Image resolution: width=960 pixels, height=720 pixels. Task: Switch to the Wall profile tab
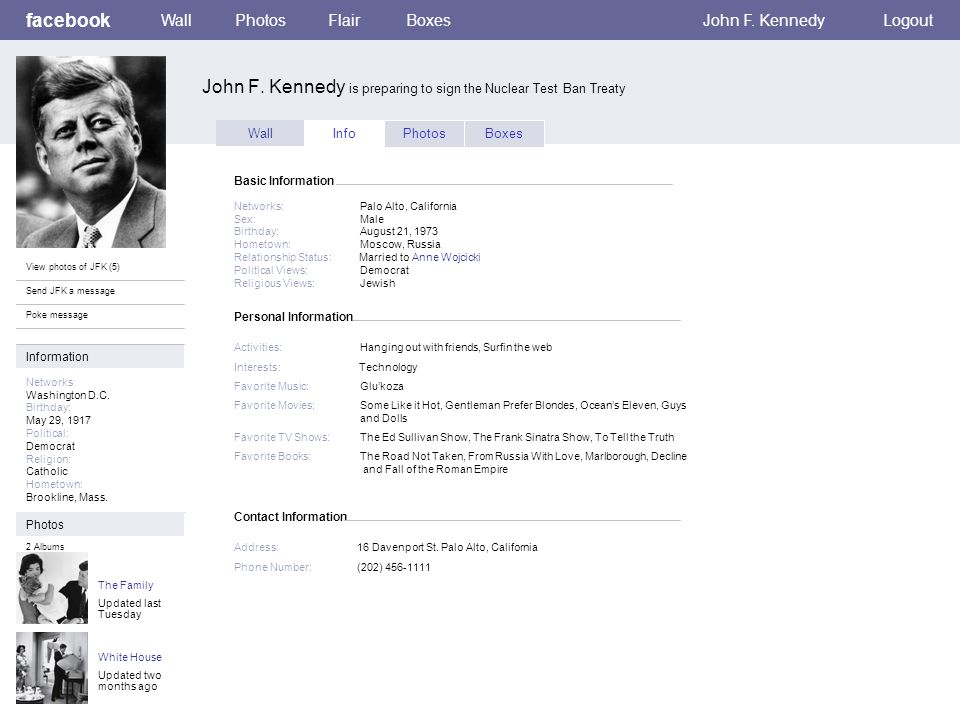260,133
